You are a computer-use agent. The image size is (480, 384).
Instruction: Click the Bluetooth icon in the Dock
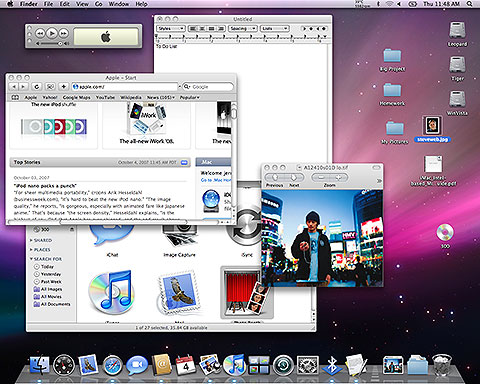coord(332,365)
